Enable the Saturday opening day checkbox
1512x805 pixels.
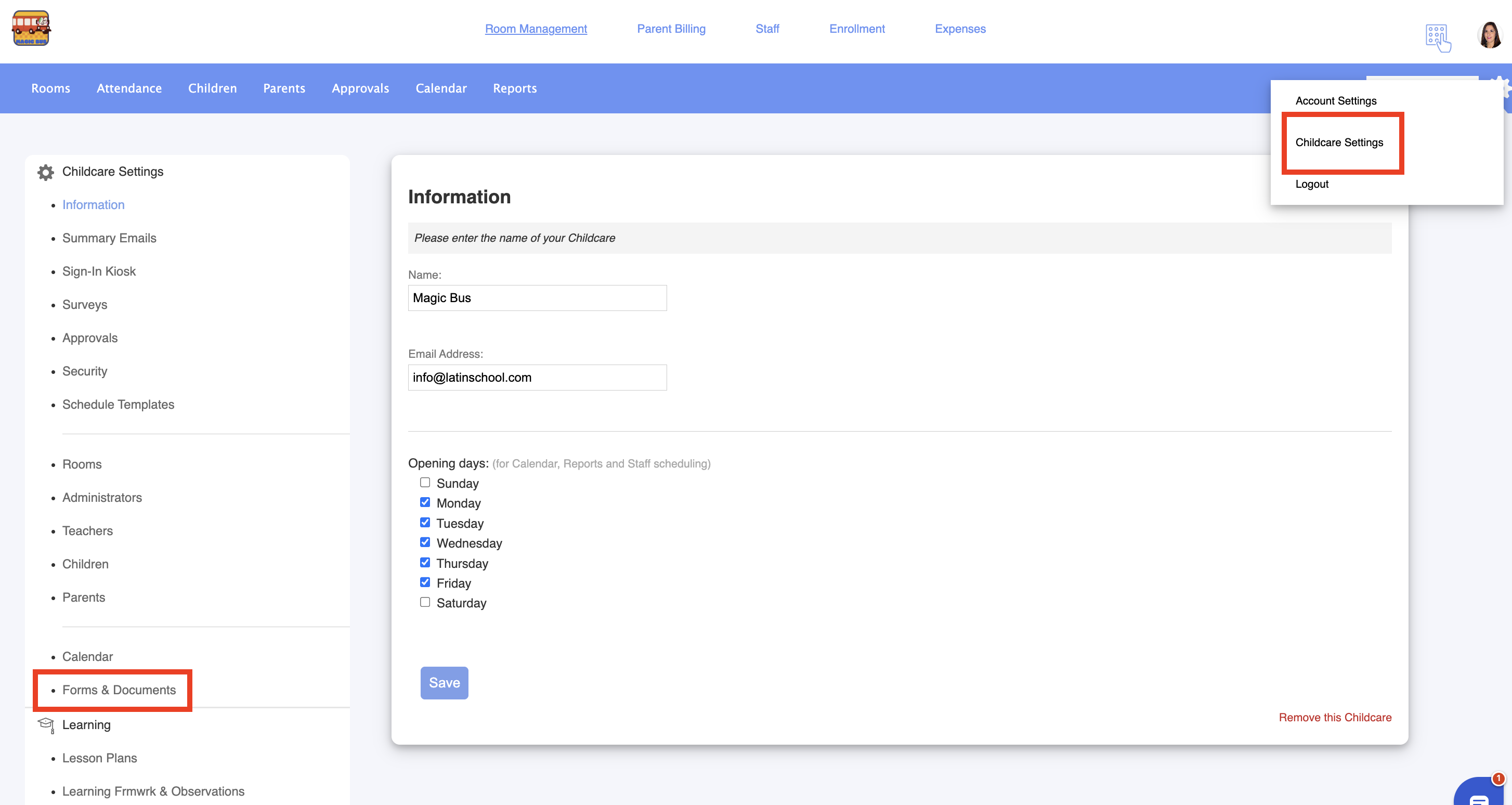[425, 602]
